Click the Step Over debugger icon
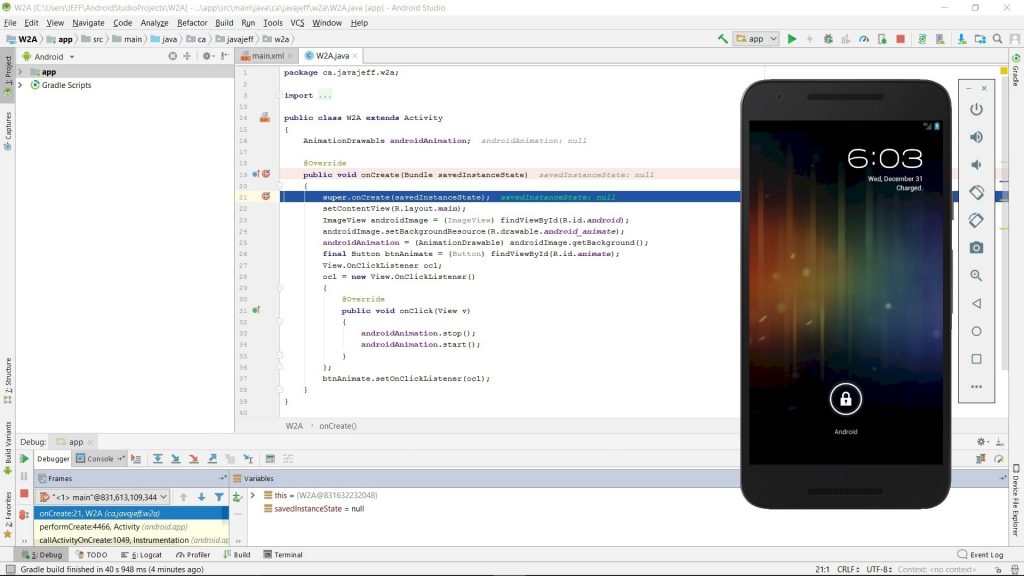This screenshot has width=1024, height=576. coord(158,459)
